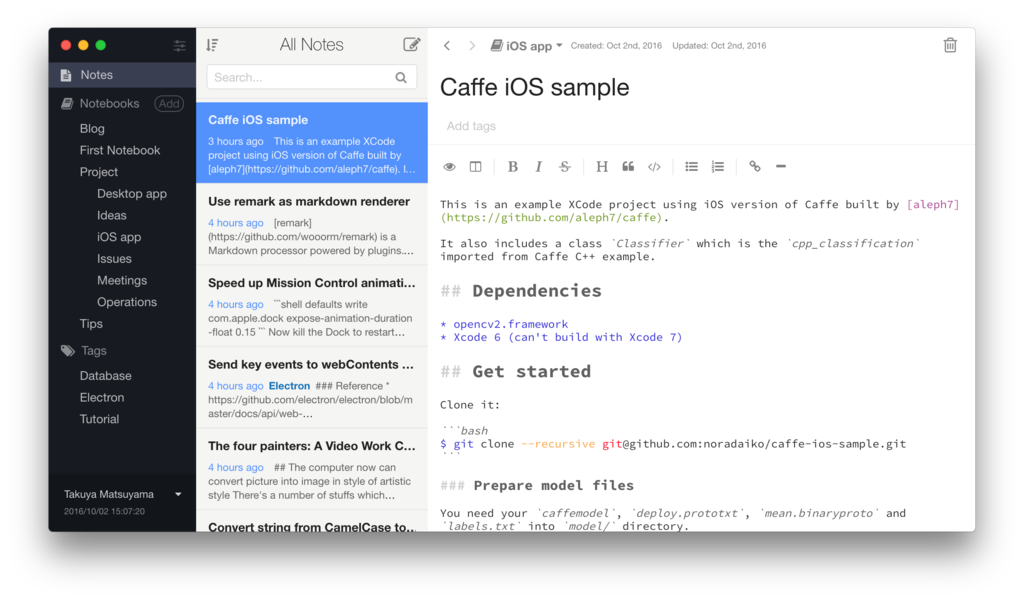
Task: Click the Created: Oct 2nd, 2016 date
Action: coord(616,46)
